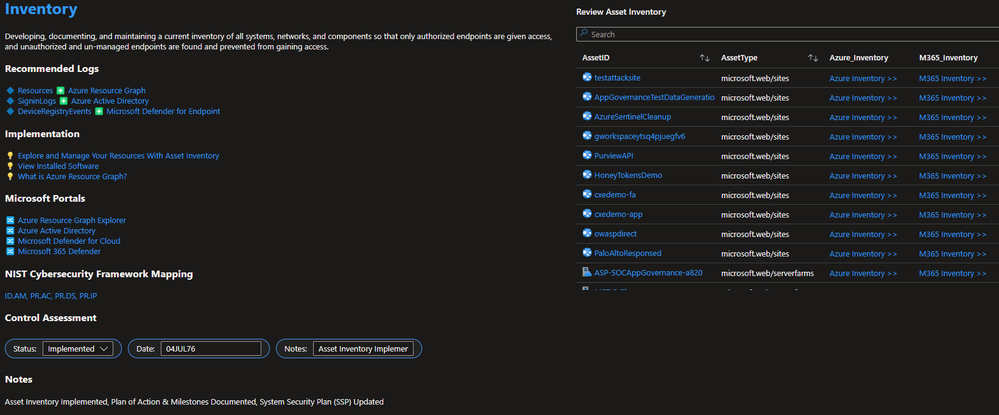
Task: Click lightbulb icon next to Explore and Manage Resources
Action: click(x=10, y=156)
